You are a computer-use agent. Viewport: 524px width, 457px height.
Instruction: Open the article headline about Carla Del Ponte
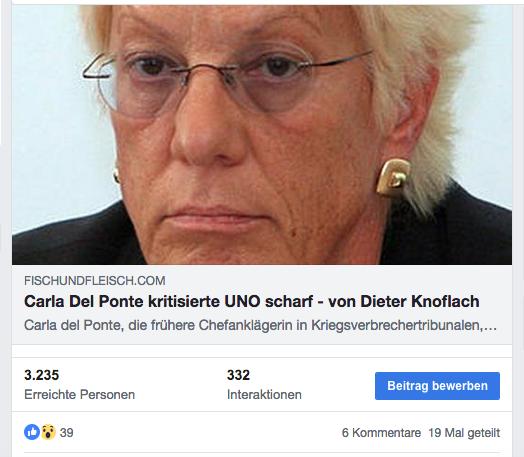(x=252, y=301)
